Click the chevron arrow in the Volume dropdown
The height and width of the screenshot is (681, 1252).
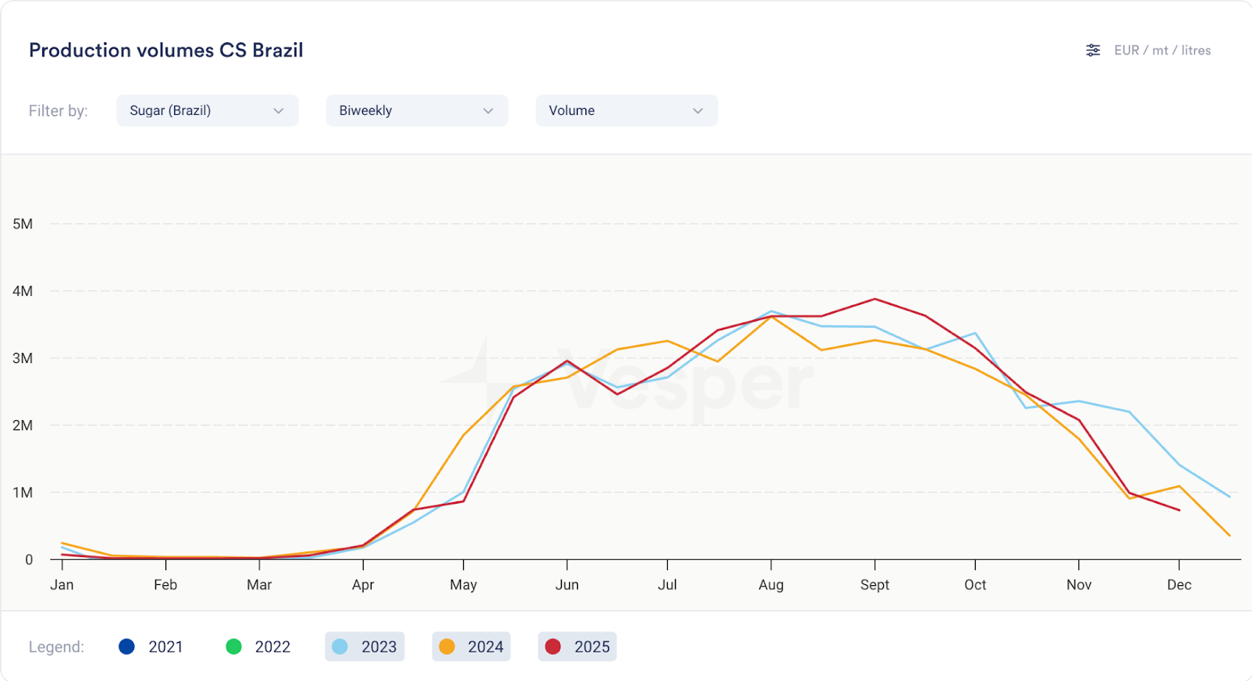(x=698, y=111)
